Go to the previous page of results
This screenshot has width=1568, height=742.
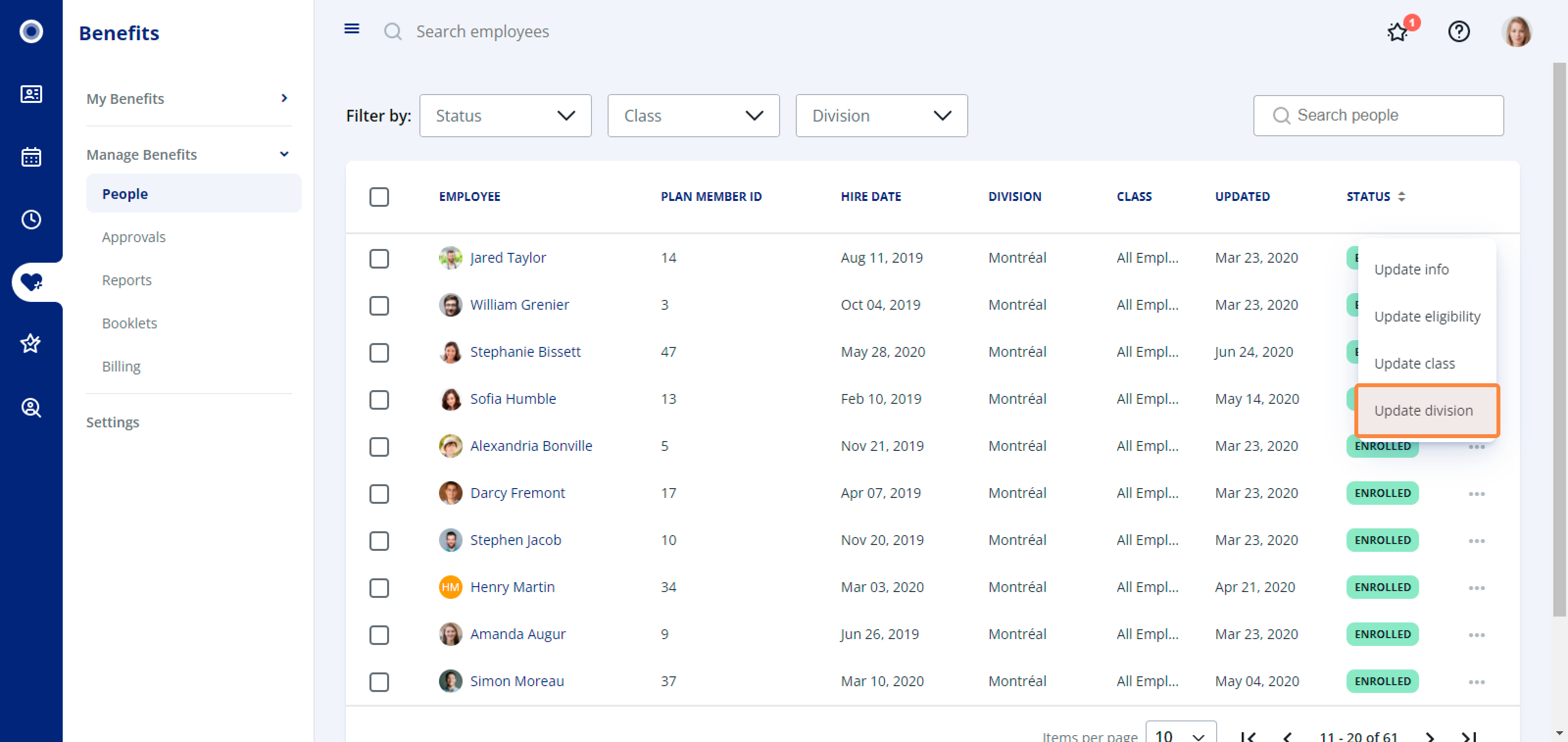point(1287,737)
